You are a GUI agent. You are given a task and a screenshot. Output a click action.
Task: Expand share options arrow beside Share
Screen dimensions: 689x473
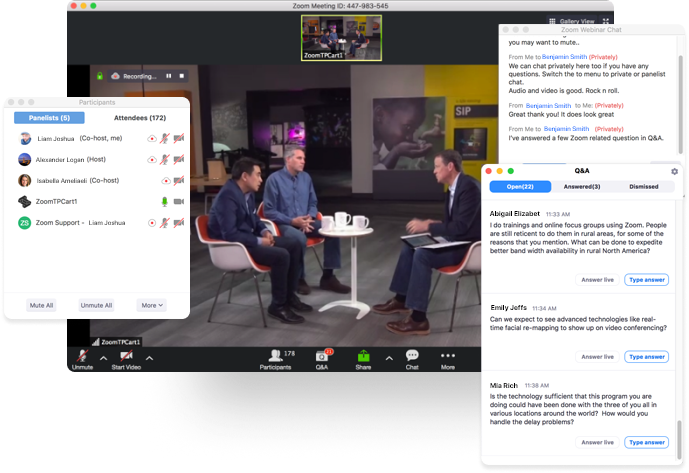point(389,358)
